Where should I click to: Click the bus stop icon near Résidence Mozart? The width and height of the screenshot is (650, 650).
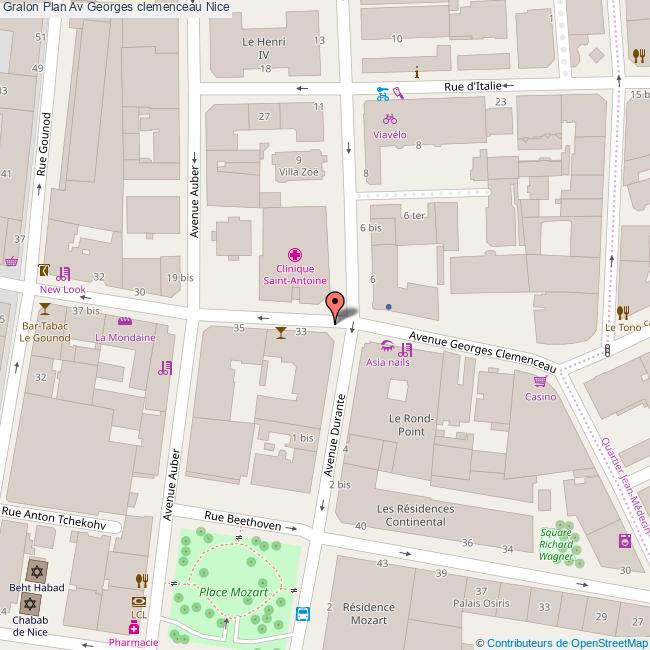click(303, 614)
